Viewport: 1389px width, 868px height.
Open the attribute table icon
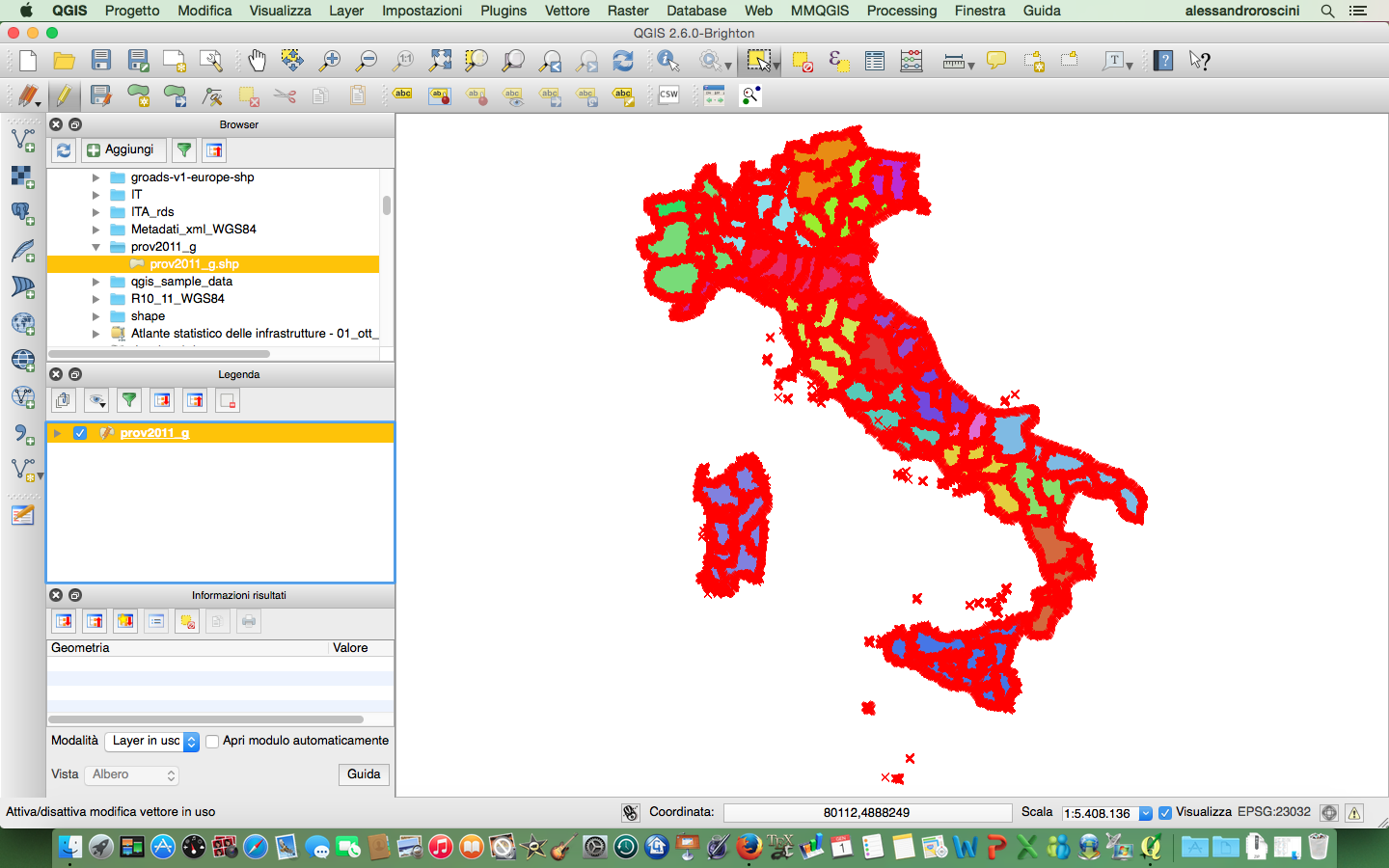(875, 61)
